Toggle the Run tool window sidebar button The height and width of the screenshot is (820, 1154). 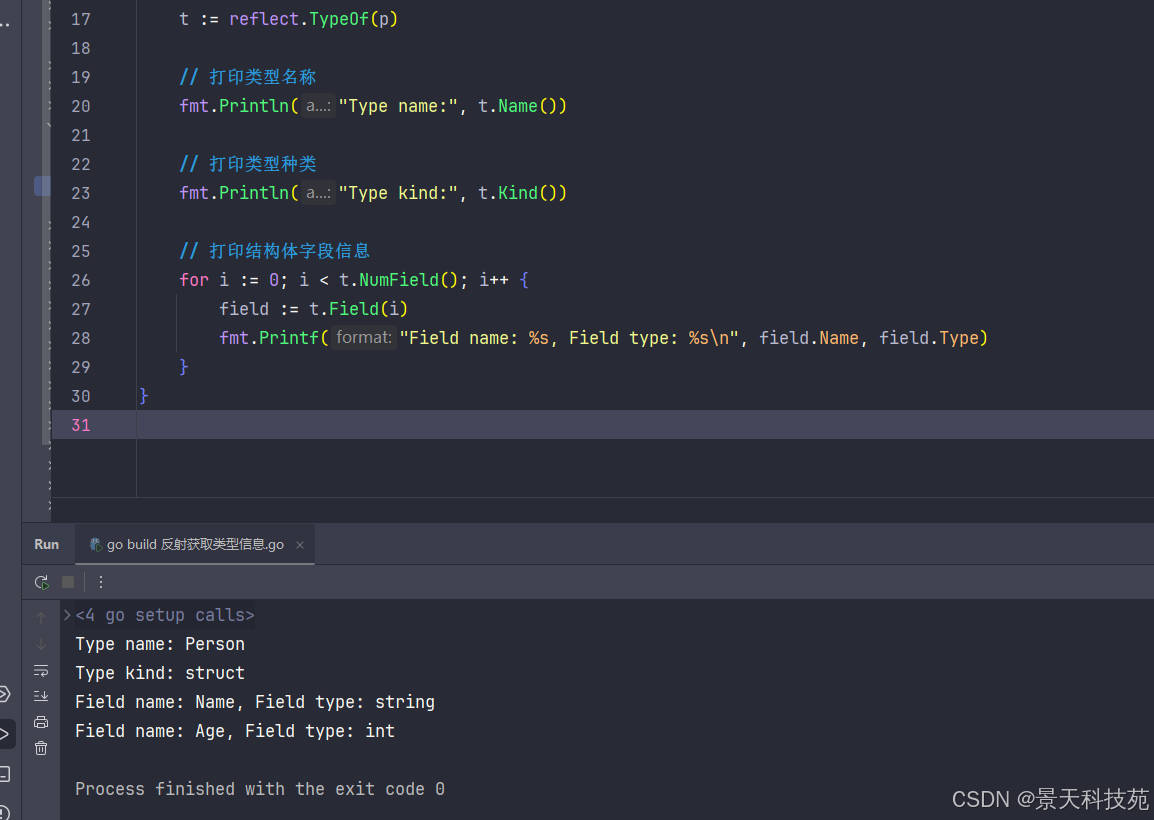click(x=6, y=734)
